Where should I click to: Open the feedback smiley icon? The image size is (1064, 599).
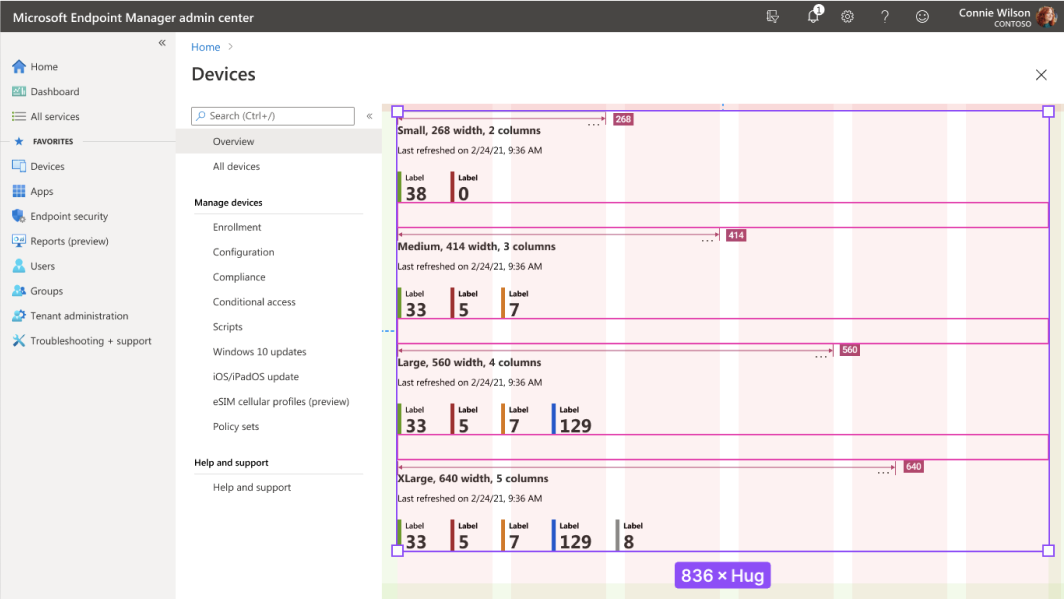(x=922, y=16)
